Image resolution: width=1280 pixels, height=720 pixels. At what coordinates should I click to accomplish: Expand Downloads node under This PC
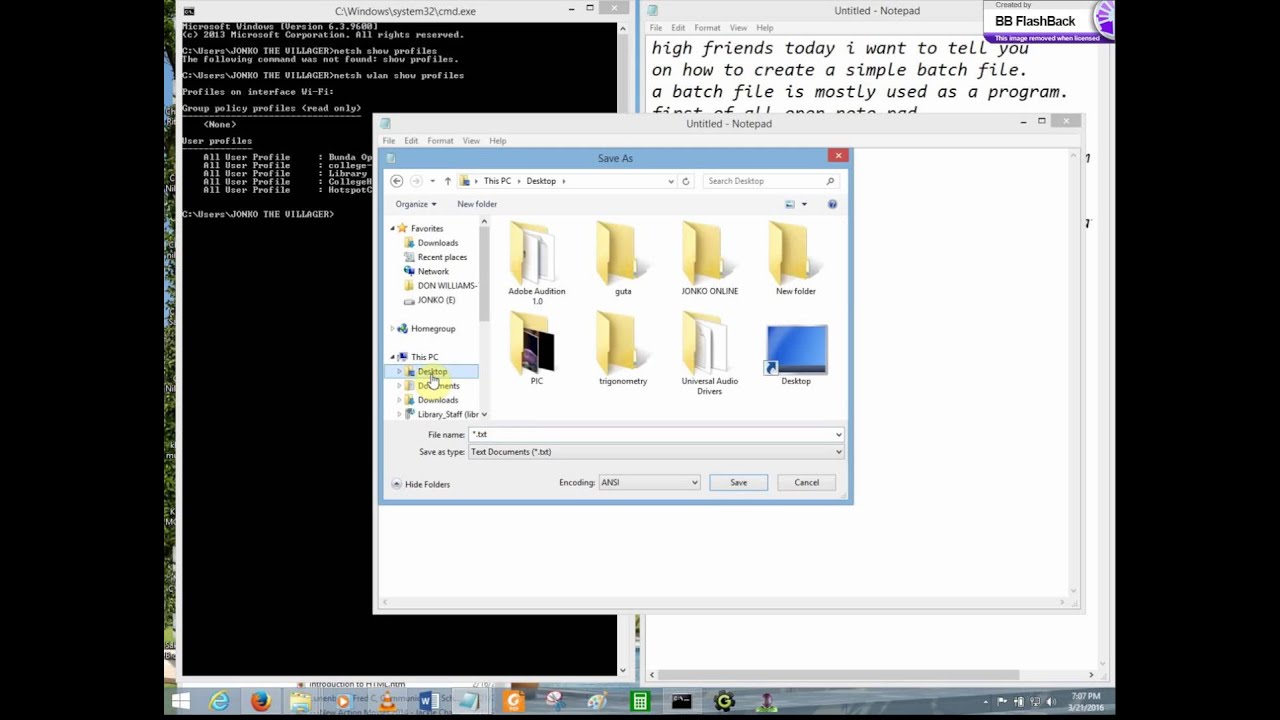(400, 400)
